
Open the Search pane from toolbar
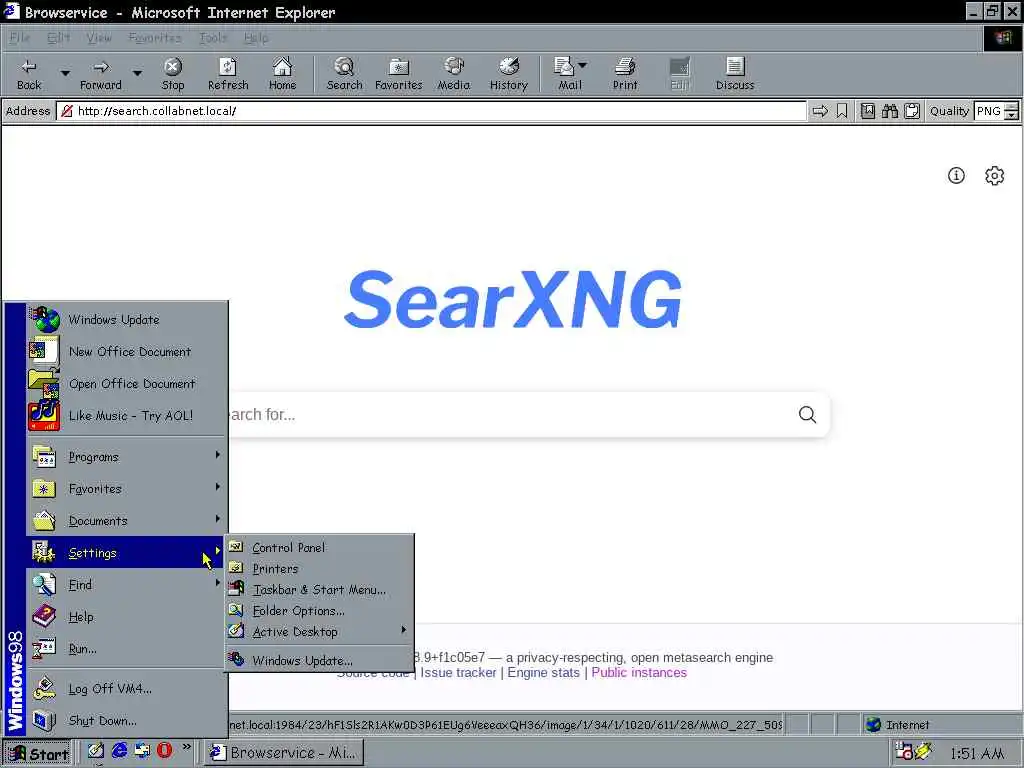coord(344,74)
